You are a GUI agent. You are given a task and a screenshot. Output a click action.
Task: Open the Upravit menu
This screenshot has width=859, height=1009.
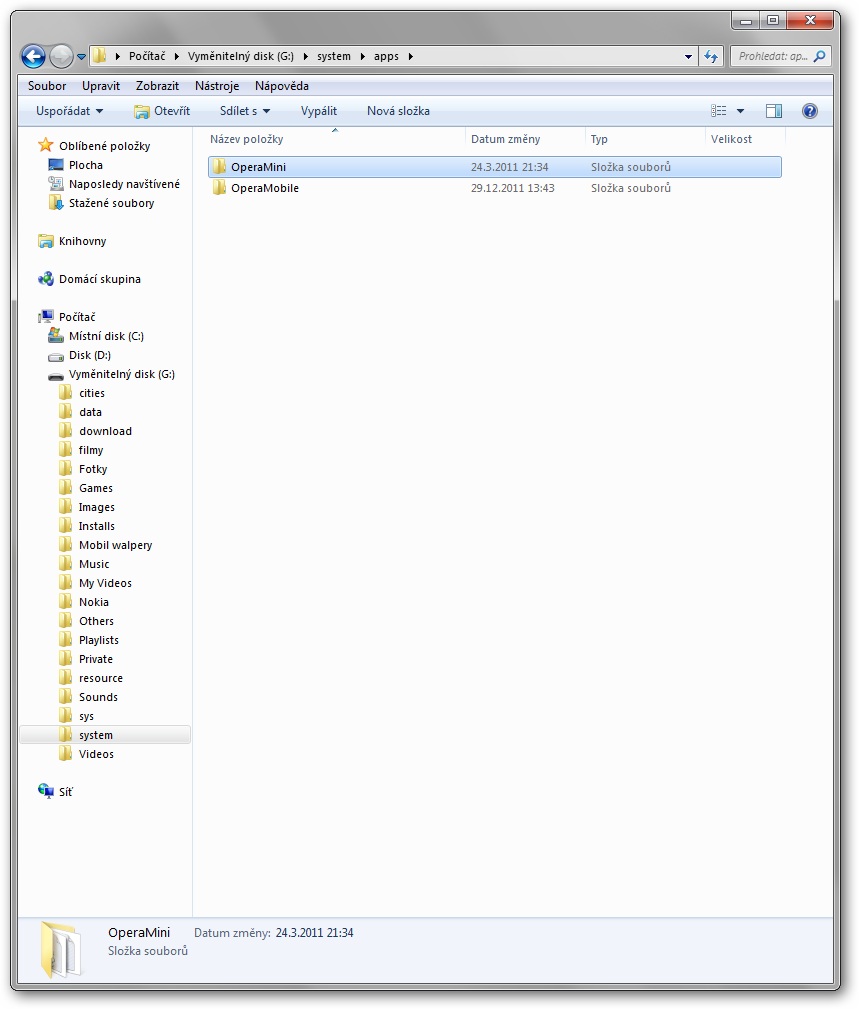(x=101, y=86)
